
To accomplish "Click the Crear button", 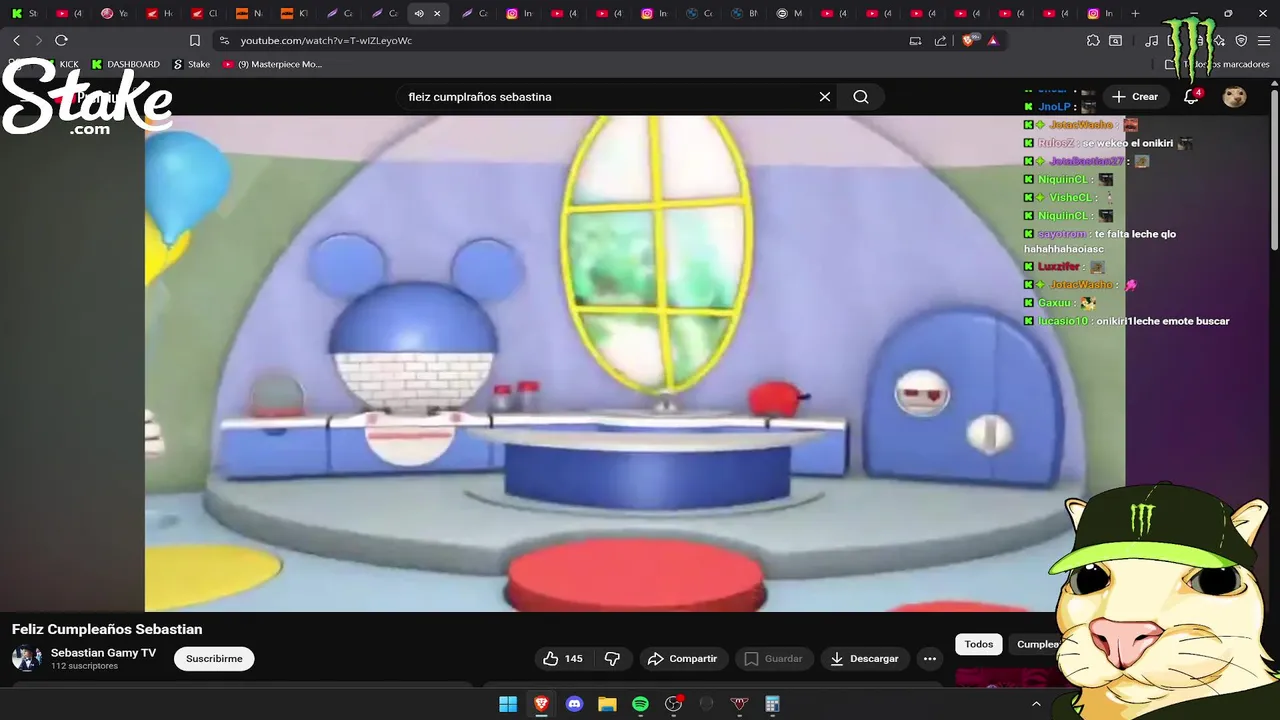I will (1135, 97).
